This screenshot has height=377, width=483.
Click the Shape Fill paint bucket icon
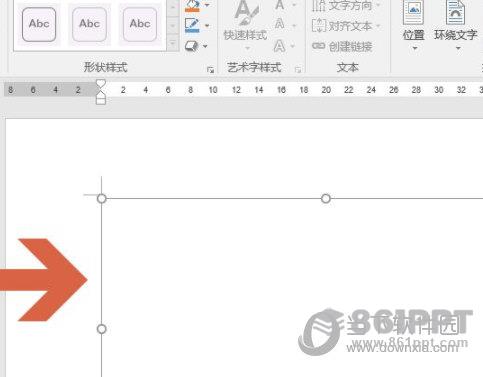192,5
